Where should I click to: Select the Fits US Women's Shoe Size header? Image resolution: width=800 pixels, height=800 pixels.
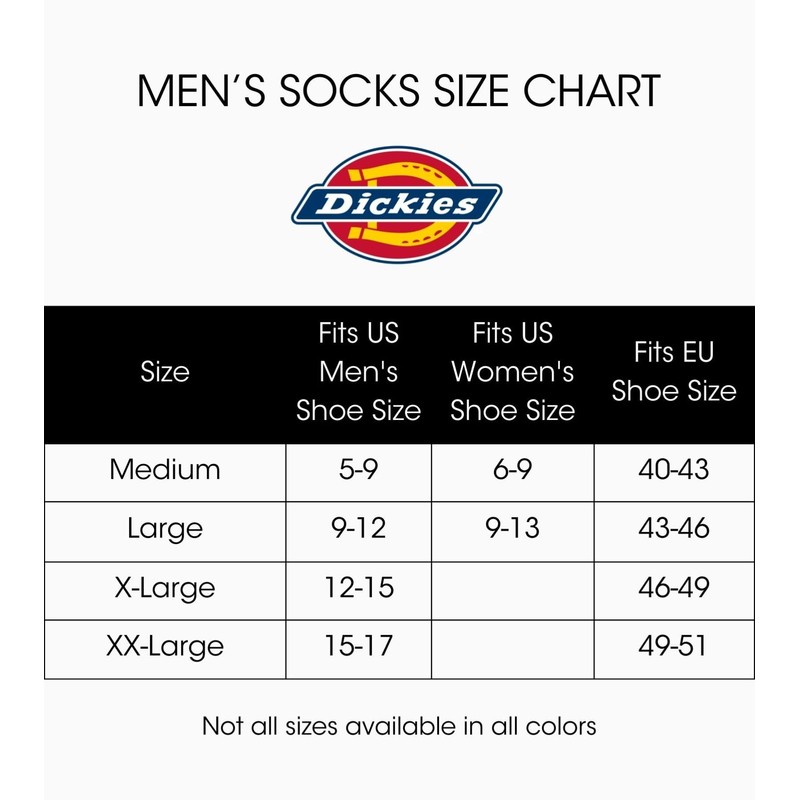[x=512, y=372]
